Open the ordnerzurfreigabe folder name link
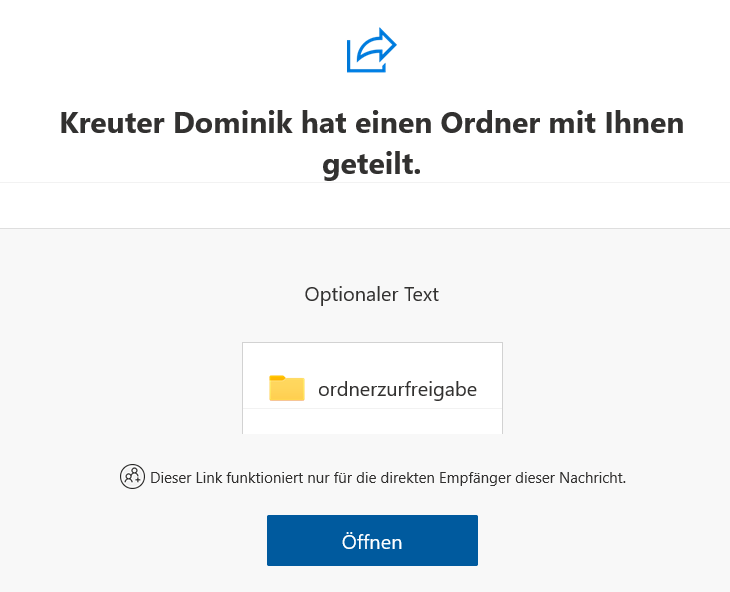The image size is (730, 592). pos(397,389)
